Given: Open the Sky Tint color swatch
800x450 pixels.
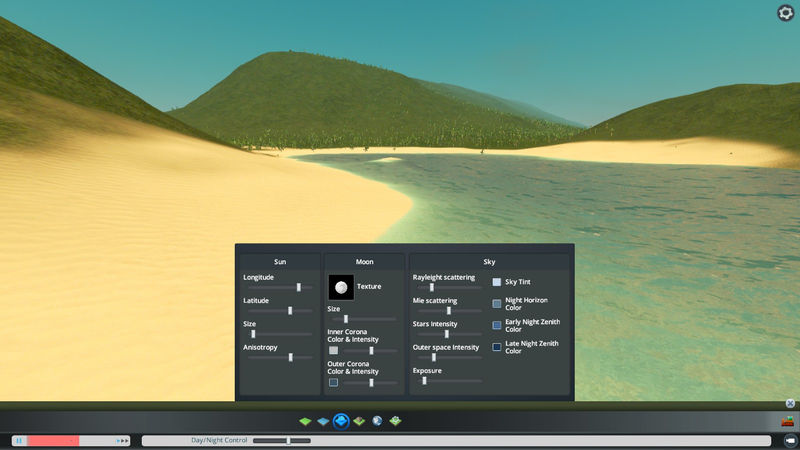Looking at the screenshot, I should pyautogui.click(x=497, y=282).
